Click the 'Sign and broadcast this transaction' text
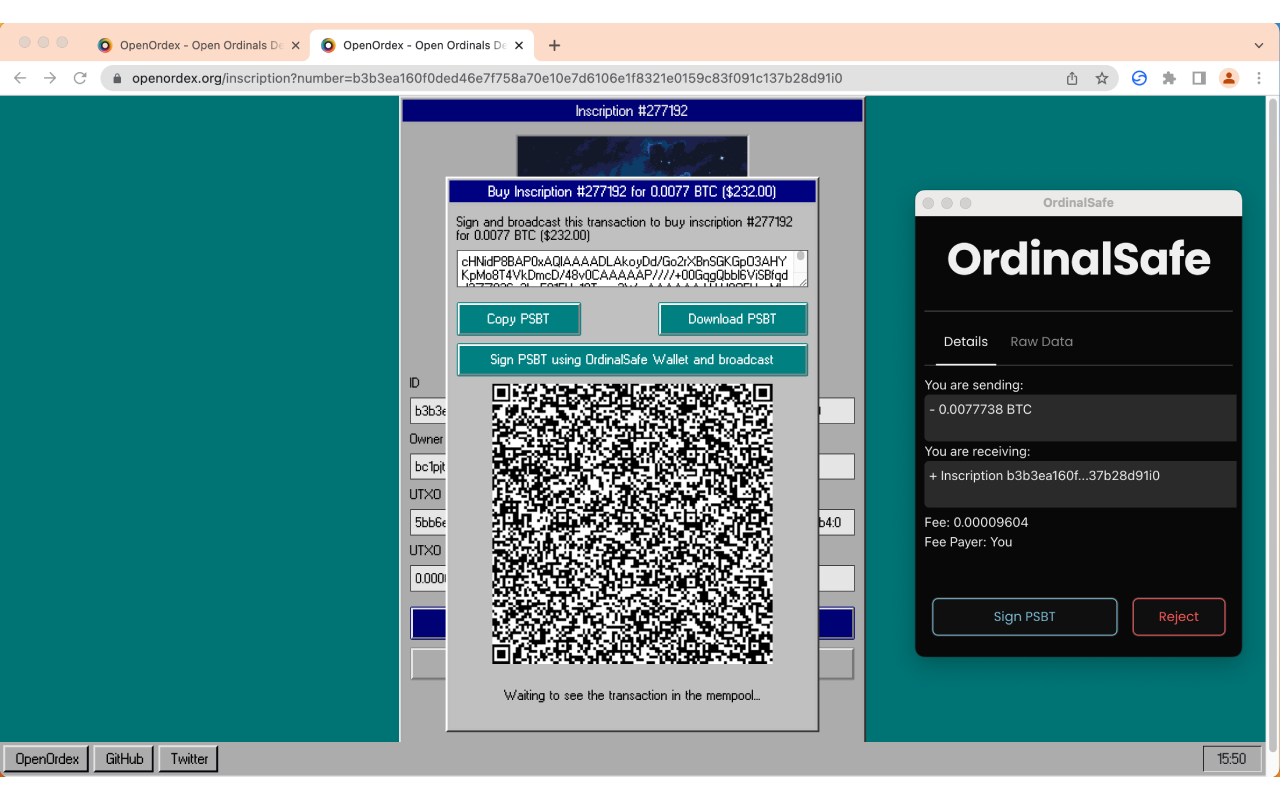This screenshot has width=1280, height=800. click(624, 229)
